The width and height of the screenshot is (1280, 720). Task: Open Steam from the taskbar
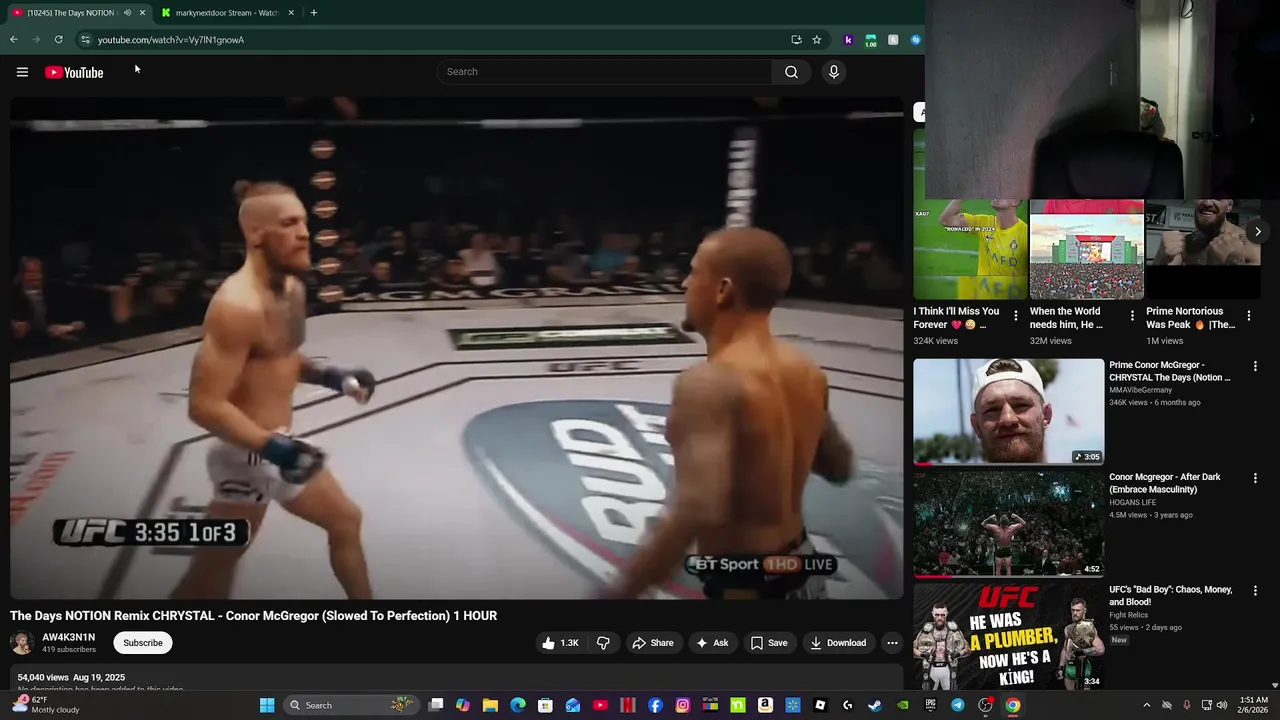875,705
